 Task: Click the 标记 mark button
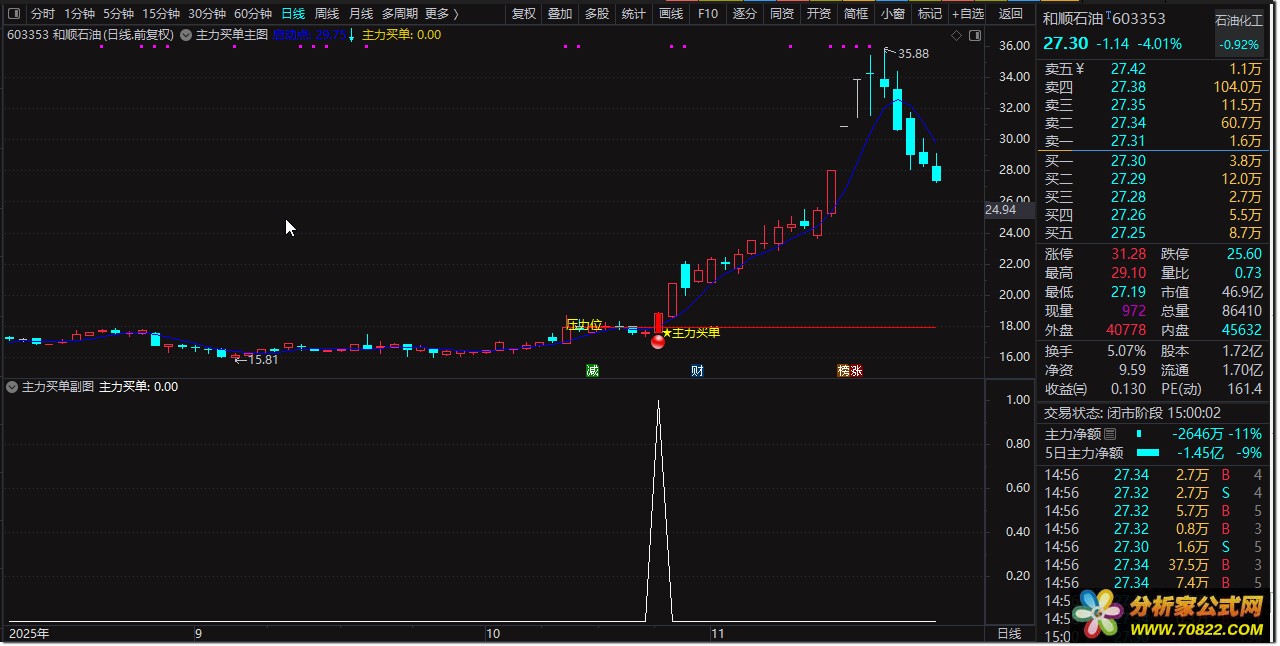[930, 14]
